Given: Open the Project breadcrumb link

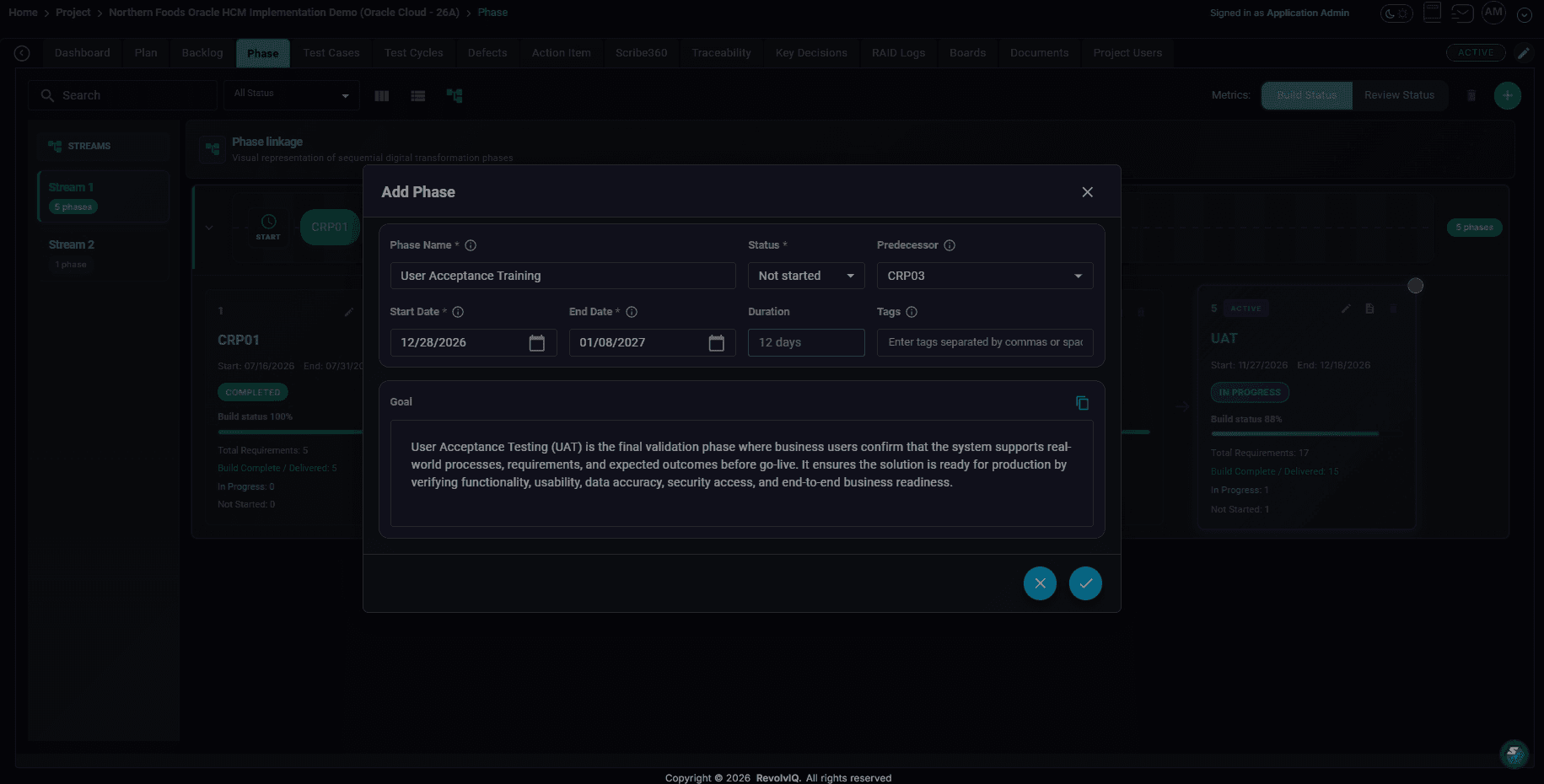Looking at the screenshot, I should tap(73, 13).
